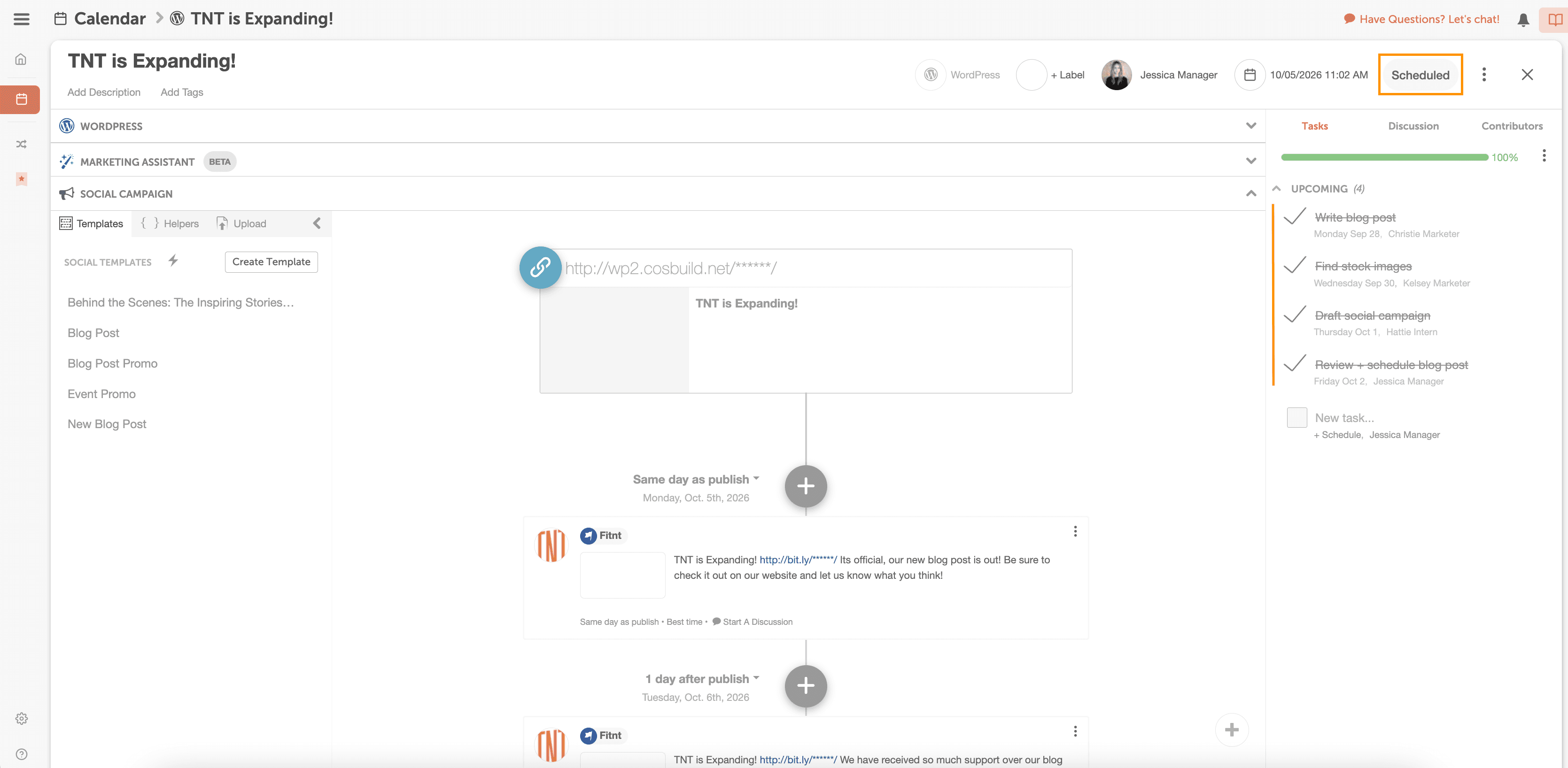Image resolution: width=1568 pixels, height=768 pixels.
Task: Switch to the Discussion tab
Action: click(x=1413, y=126)
